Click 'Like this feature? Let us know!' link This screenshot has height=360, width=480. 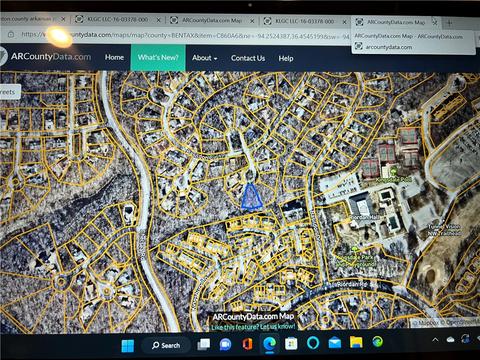pos(253,327)
